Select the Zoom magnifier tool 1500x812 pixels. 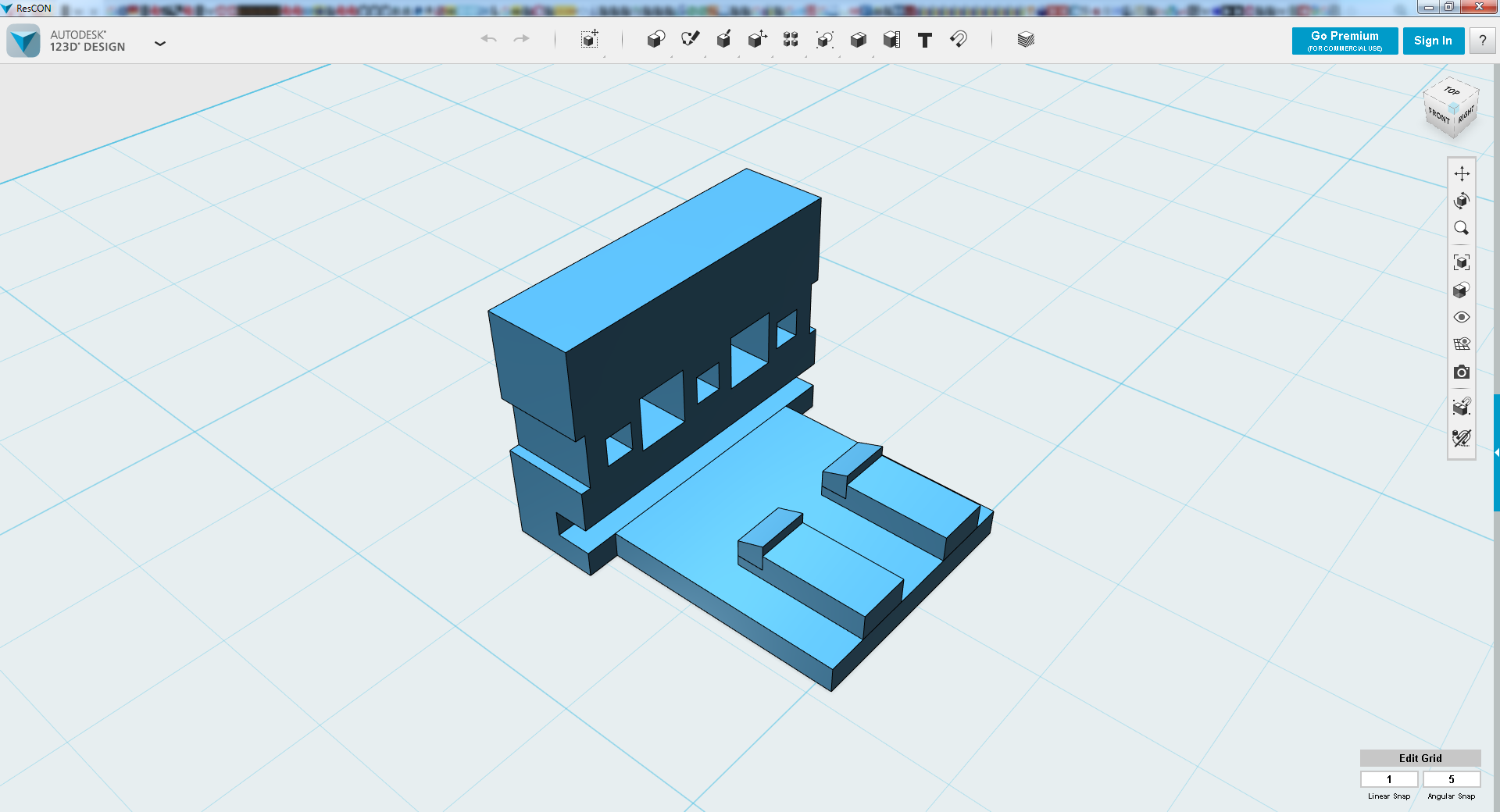click(1462, 228)
